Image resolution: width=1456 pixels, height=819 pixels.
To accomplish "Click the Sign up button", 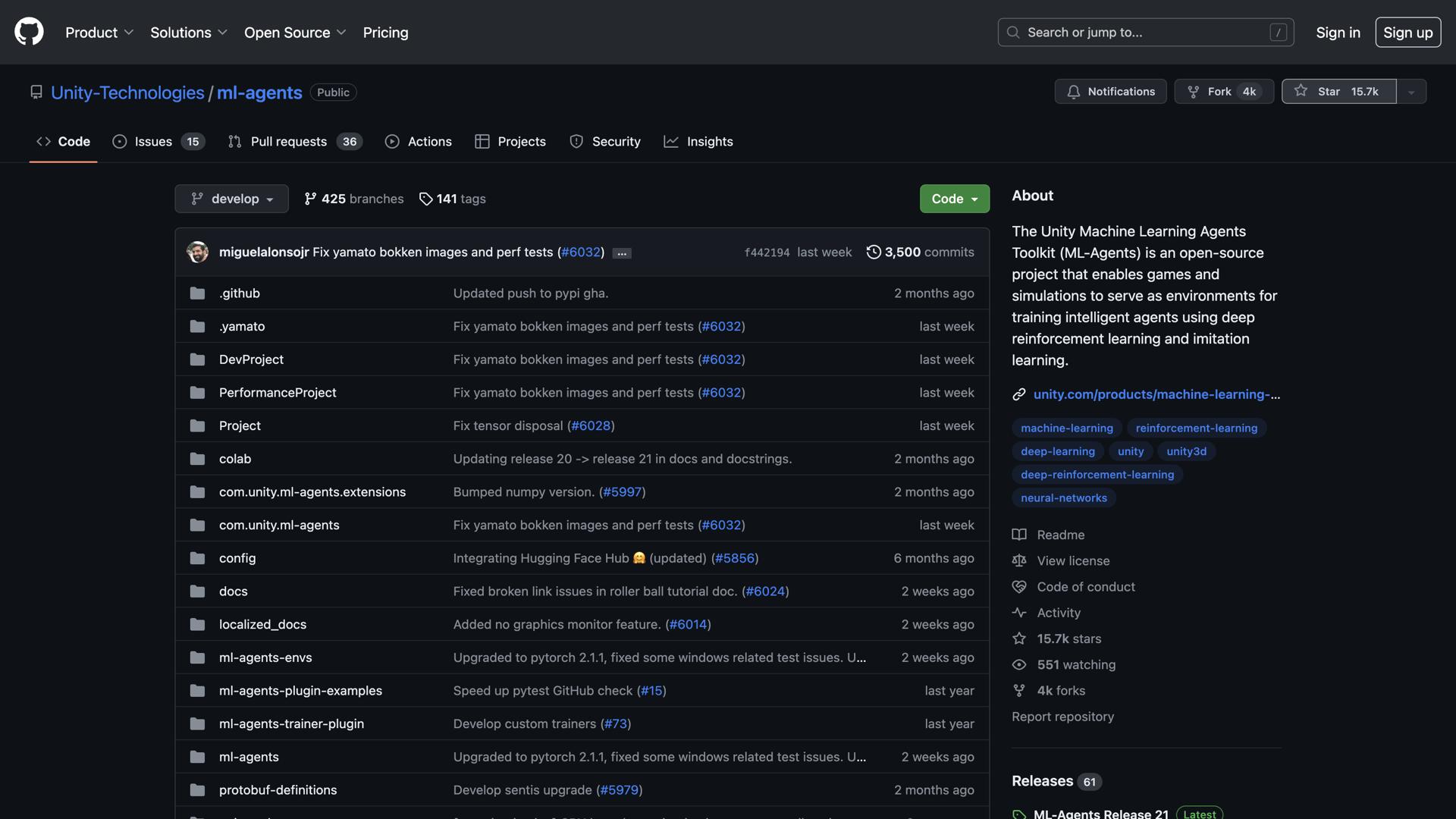I will [x=1407, y=33].
